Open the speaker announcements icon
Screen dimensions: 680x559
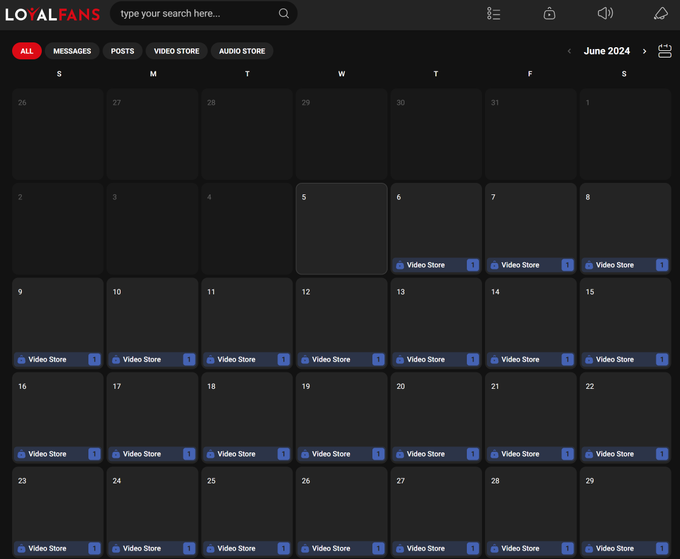pyautogui.click(x=605, y=13)
